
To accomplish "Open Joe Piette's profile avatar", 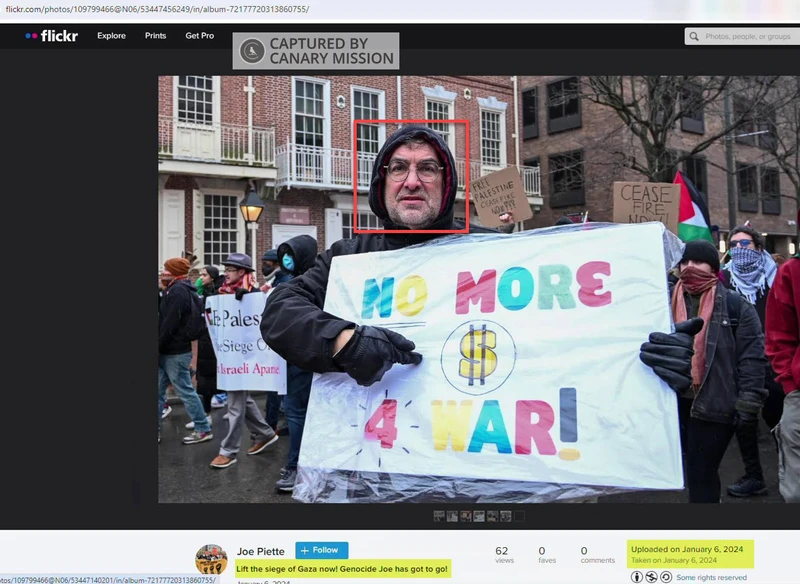I will 211,559.
